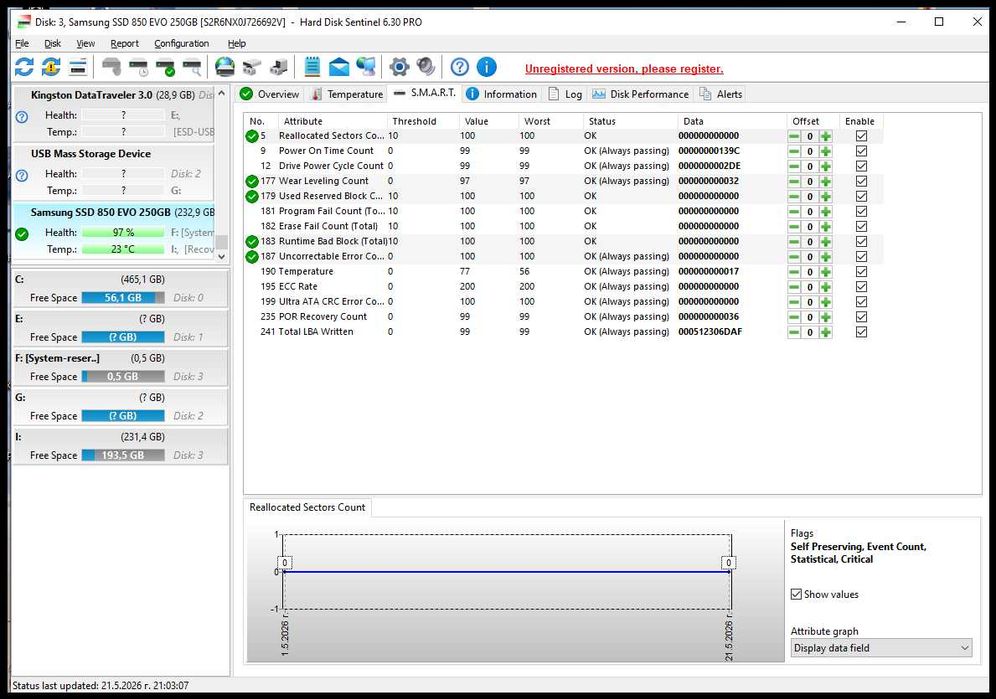Switch to the Alerts tab
The image size is (996, 699).
721,94
